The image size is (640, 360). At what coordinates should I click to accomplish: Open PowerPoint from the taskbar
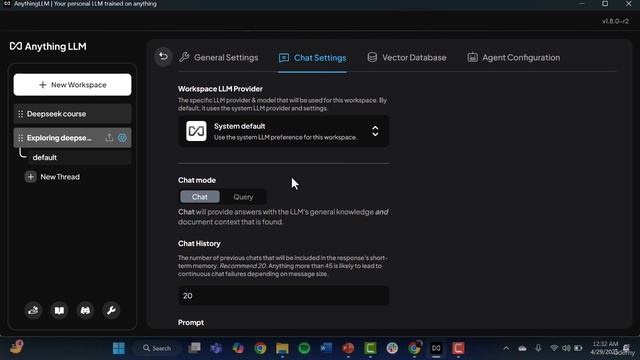click(x=348, y=348)
